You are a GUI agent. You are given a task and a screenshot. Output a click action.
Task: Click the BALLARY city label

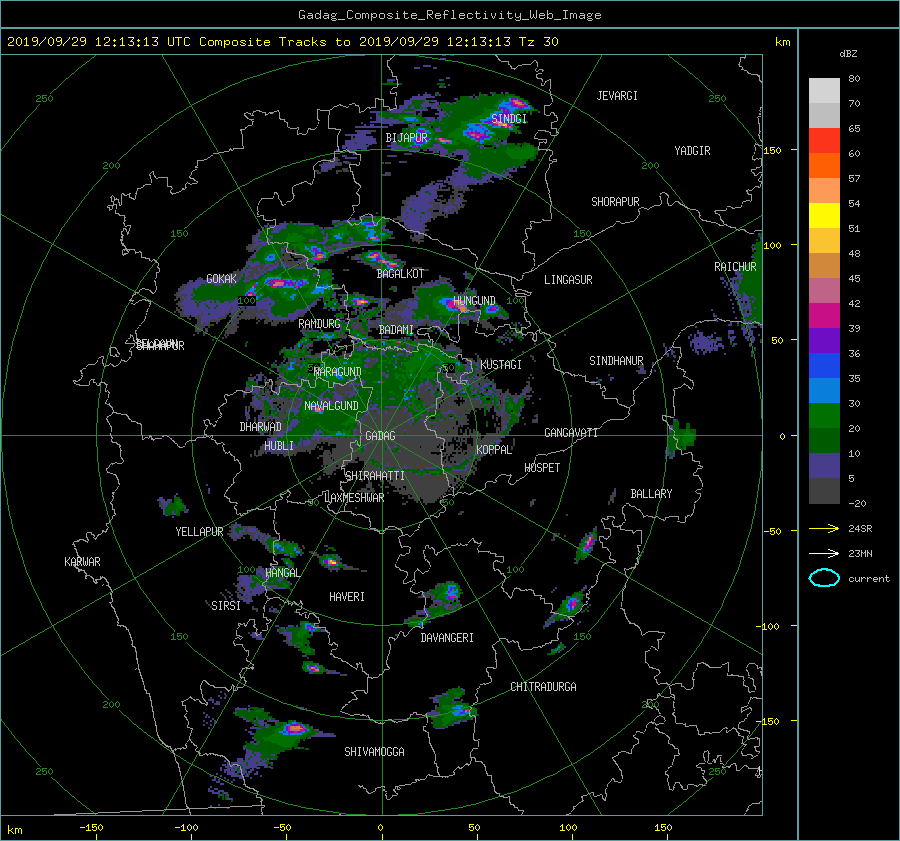click(x=651, y=494)
